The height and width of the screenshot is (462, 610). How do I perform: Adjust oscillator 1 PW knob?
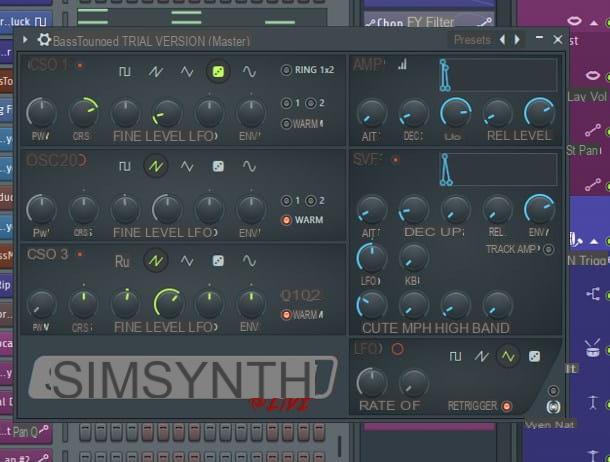[x=41, y=113]
